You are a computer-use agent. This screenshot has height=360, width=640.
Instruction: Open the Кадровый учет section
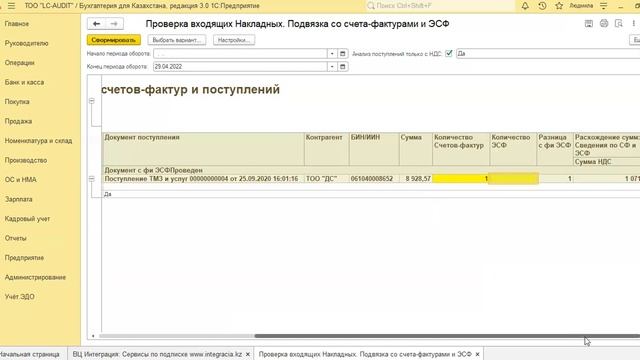pyautogui.click(x=27, y=219)
